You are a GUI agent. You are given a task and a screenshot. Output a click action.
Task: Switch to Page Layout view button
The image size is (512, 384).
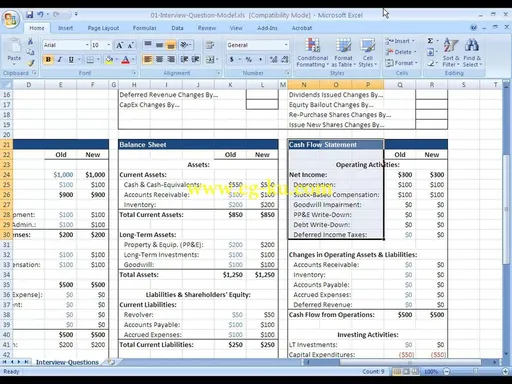[x=406, y=371]
